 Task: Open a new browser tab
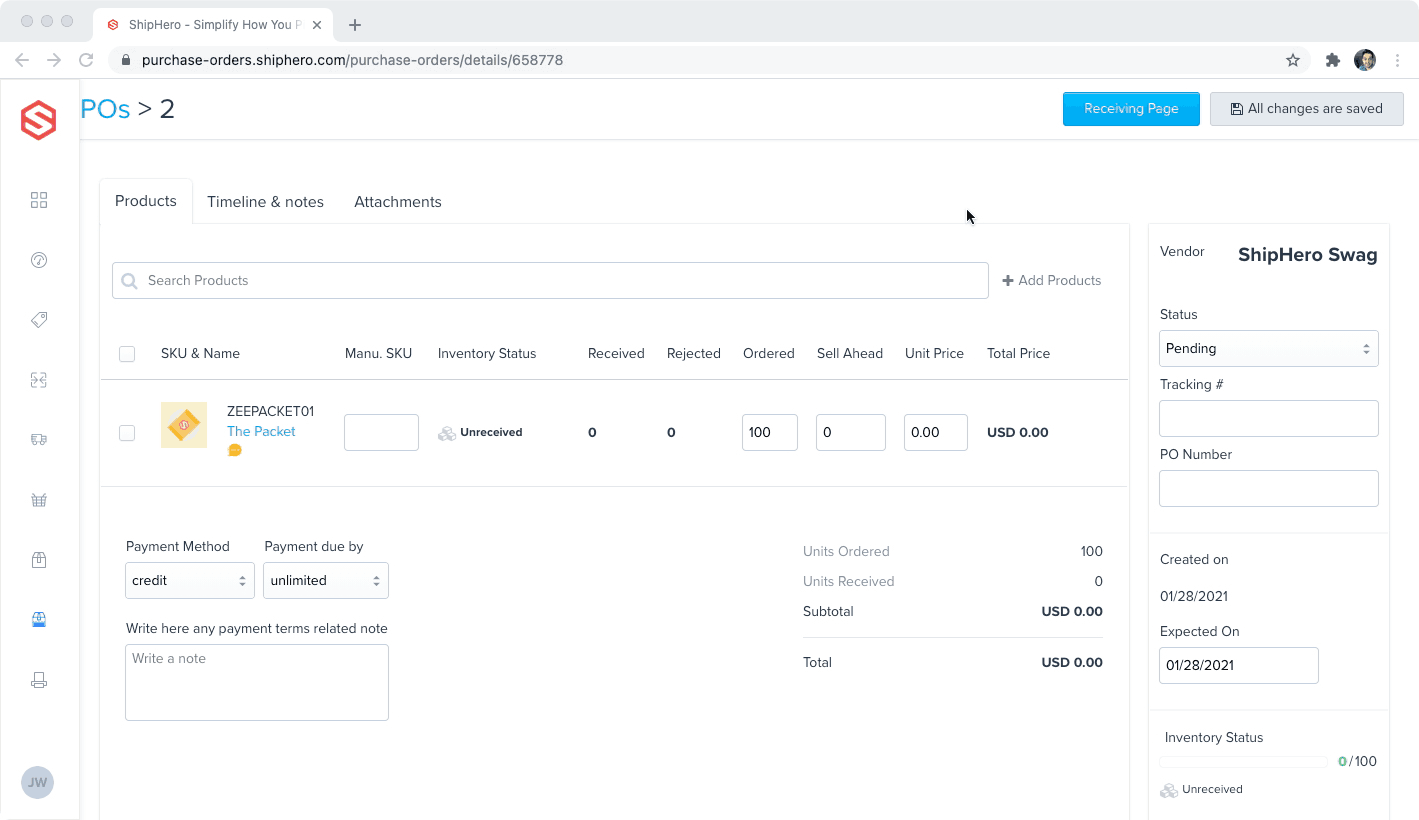(355, 25)
